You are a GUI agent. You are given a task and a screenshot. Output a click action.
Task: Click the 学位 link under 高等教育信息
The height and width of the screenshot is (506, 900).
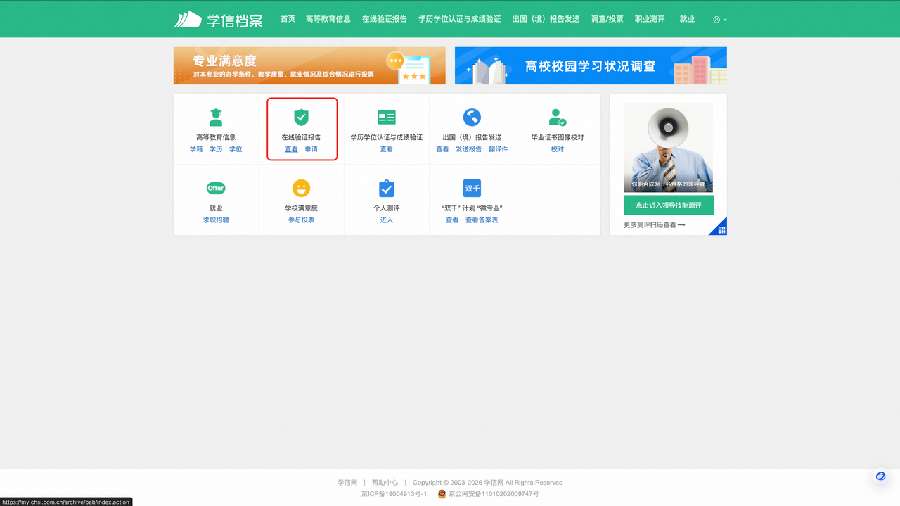235,149
